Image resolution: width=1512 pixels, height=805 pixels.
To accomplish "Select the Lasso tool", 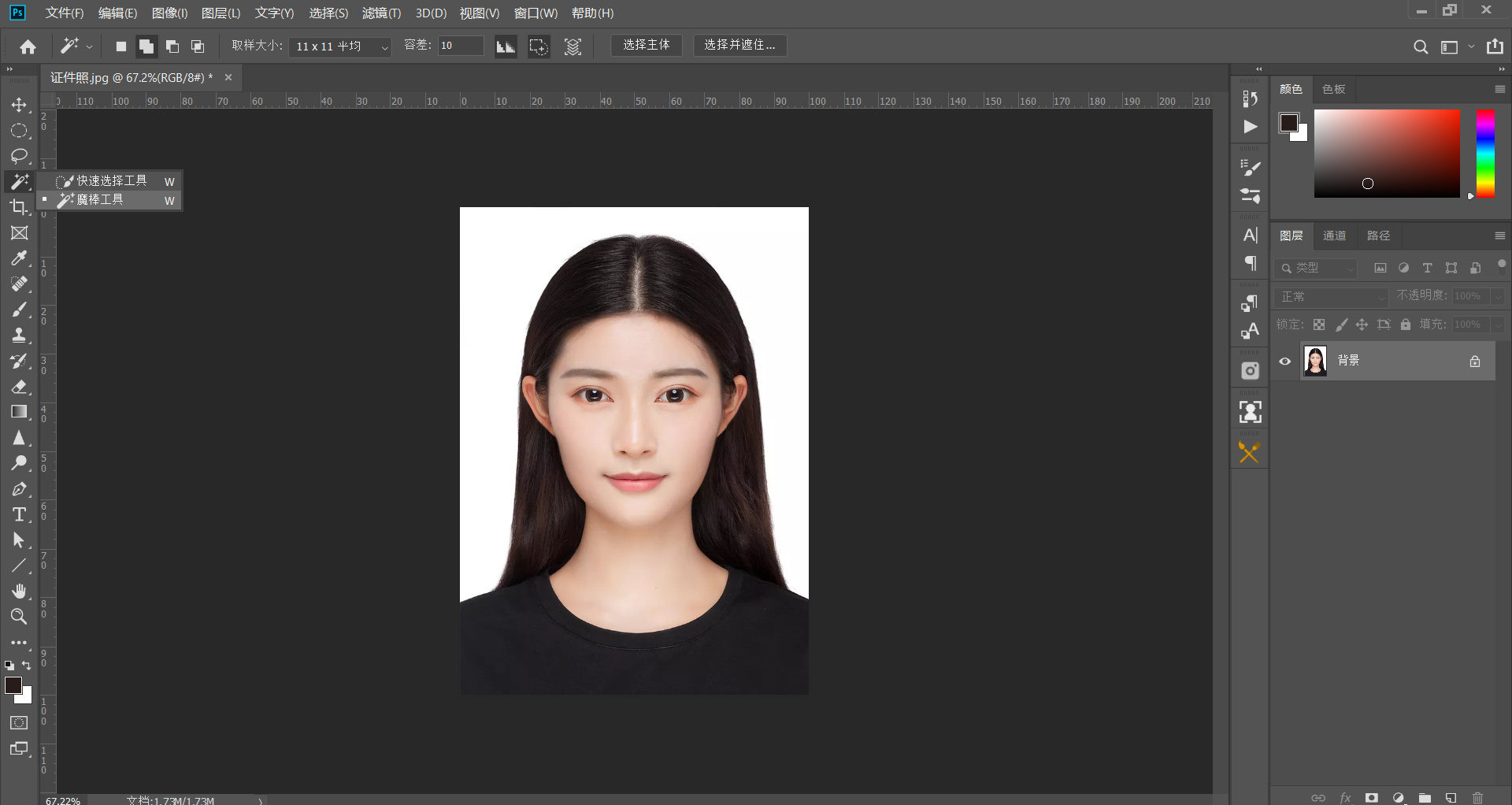I will 19,156.
